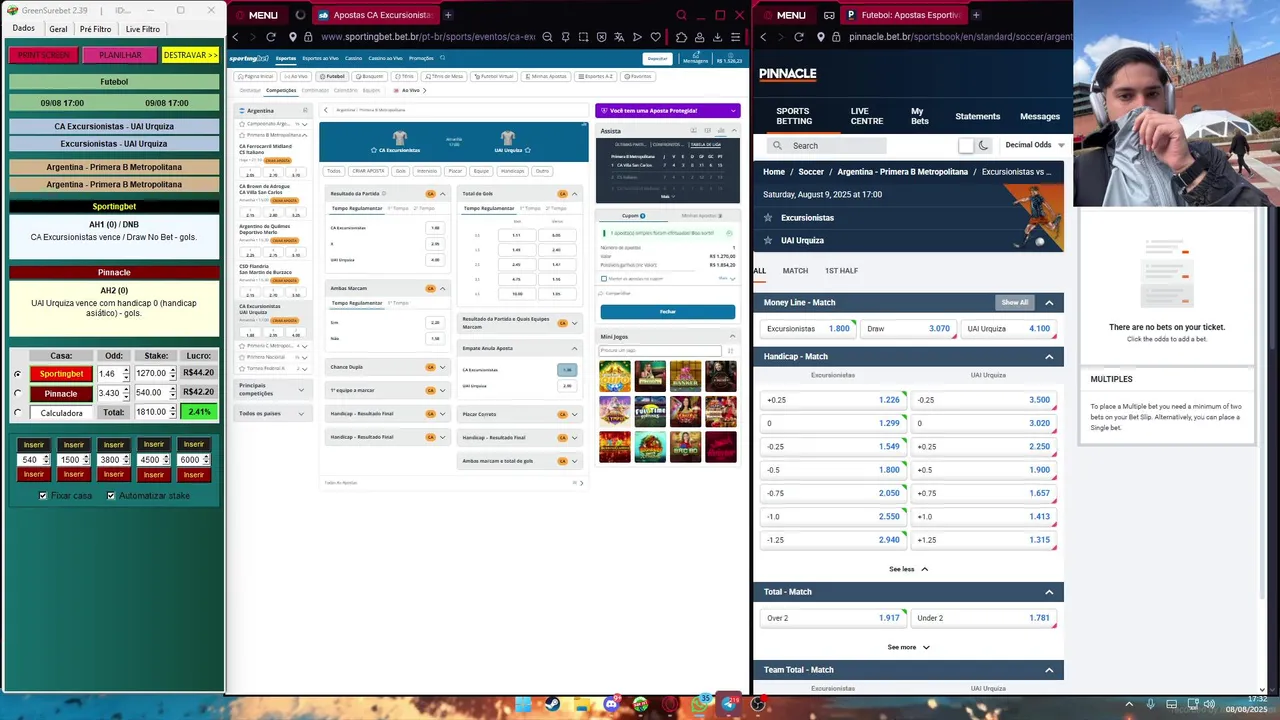Open the Decimal Odds dropdown on Pinnacle
1280x720 pixels.
coord(1034,145)
